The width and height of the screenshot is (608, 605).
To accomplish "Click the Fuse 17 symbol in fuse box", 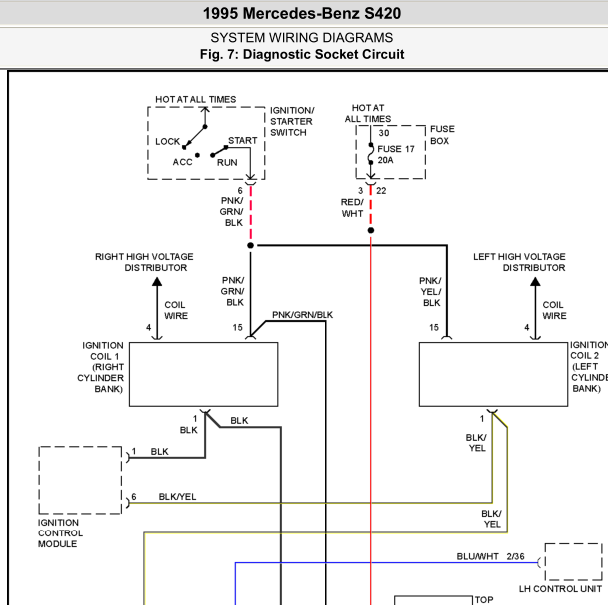I will pos(371,154).
